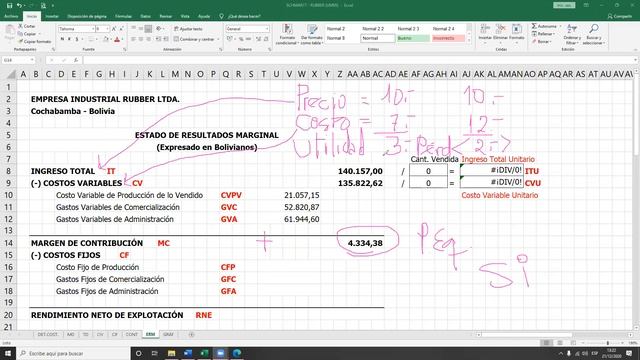The image size is (640, 360).
Task: Switch to the GRAF sheet tab
Action: [168, 335]
